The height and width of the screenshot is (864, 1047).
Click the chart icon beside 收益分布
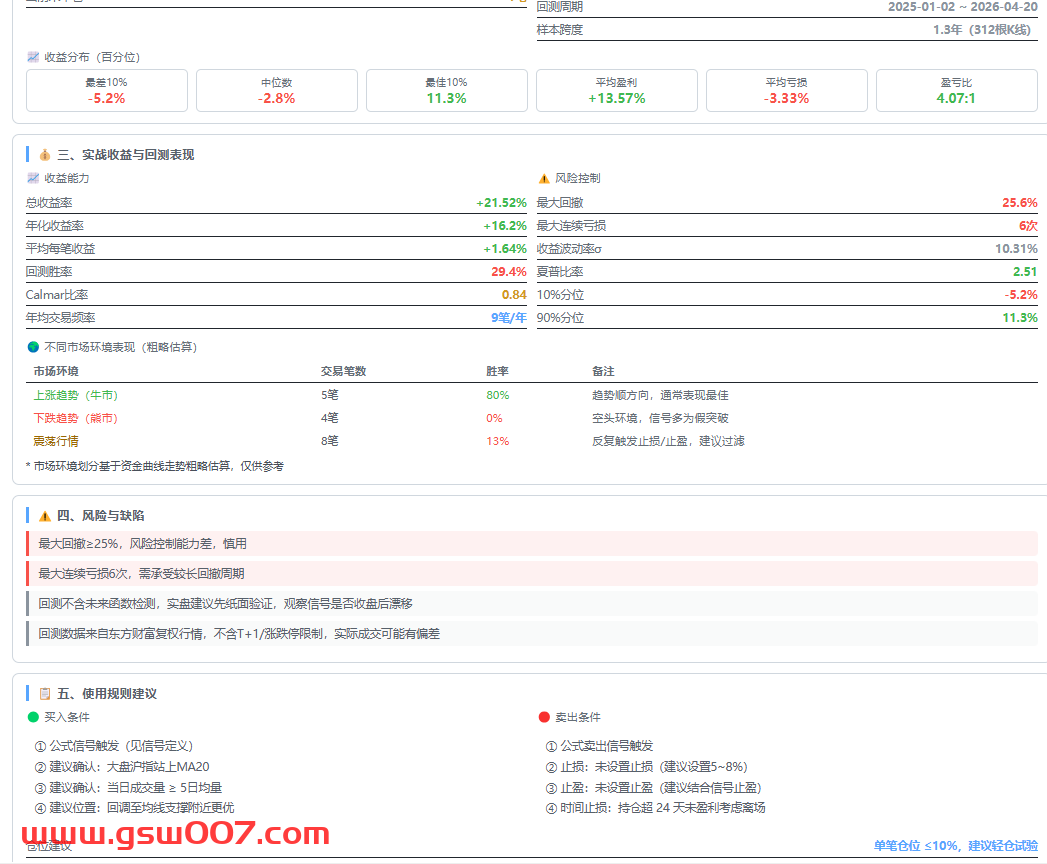click(x=33, y=57)
